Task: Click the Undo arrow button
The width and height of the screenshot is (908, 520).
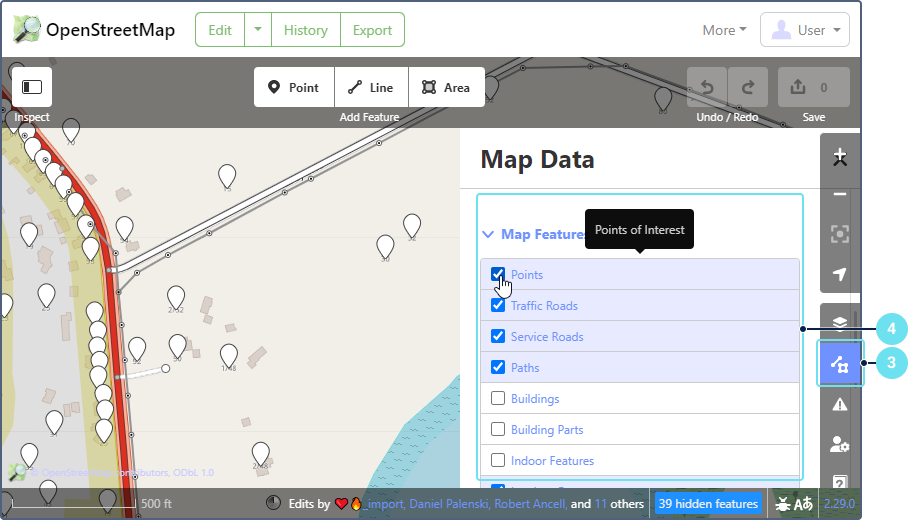Action: 707,87
